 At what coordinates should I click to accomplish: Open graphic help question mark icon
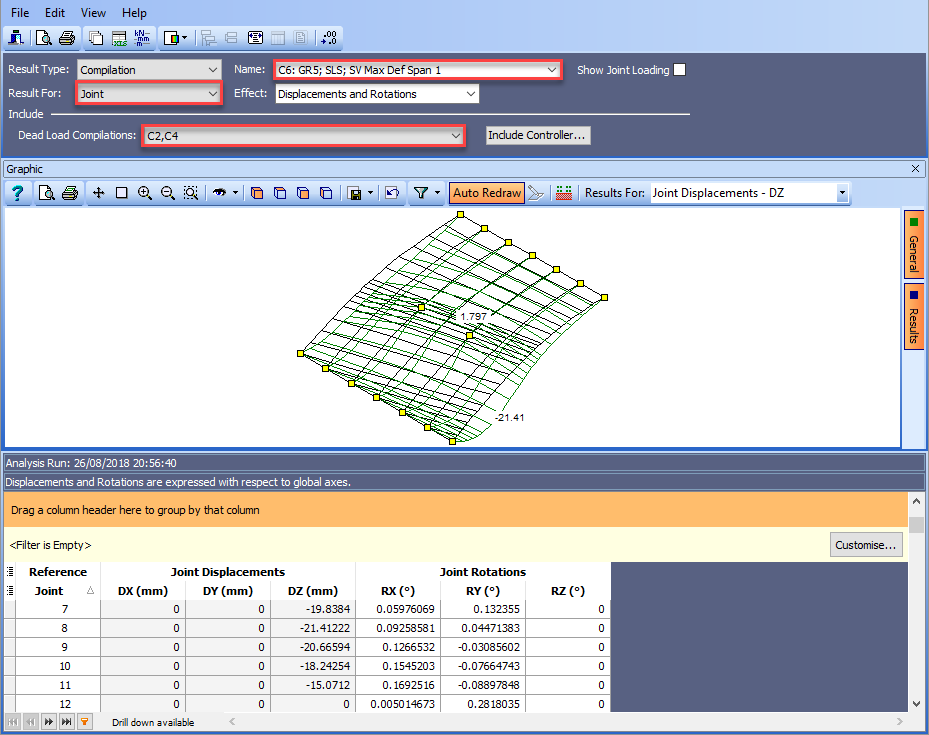tap(18, 193)
